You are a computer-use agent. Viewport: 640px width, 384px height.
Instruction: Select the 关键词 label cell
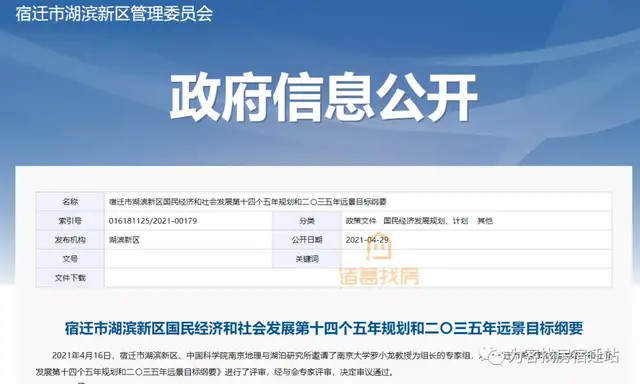click(x=307, y=259)
